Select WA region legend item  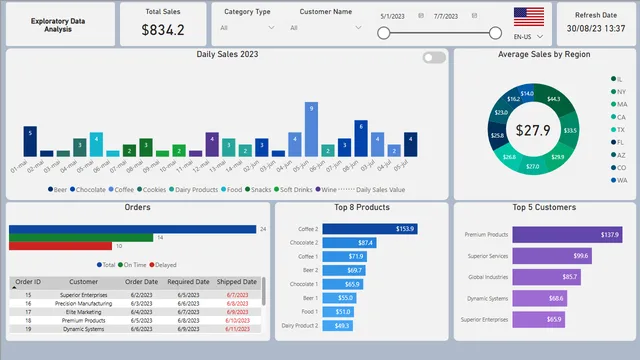[619, 180]
